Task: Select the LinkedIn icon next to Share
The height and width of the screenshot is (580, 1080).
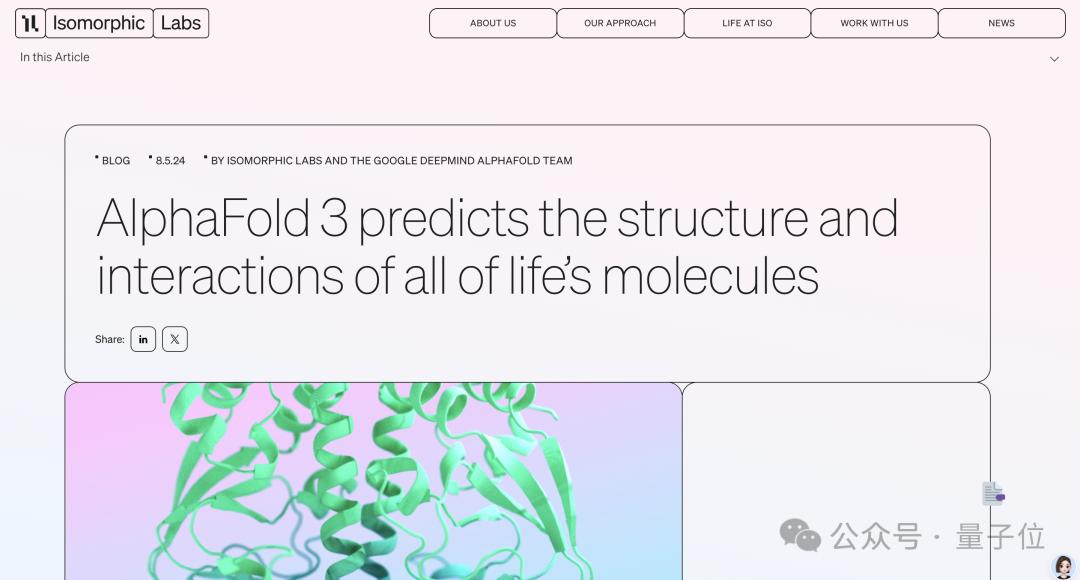Action: [x=143, y=338]
